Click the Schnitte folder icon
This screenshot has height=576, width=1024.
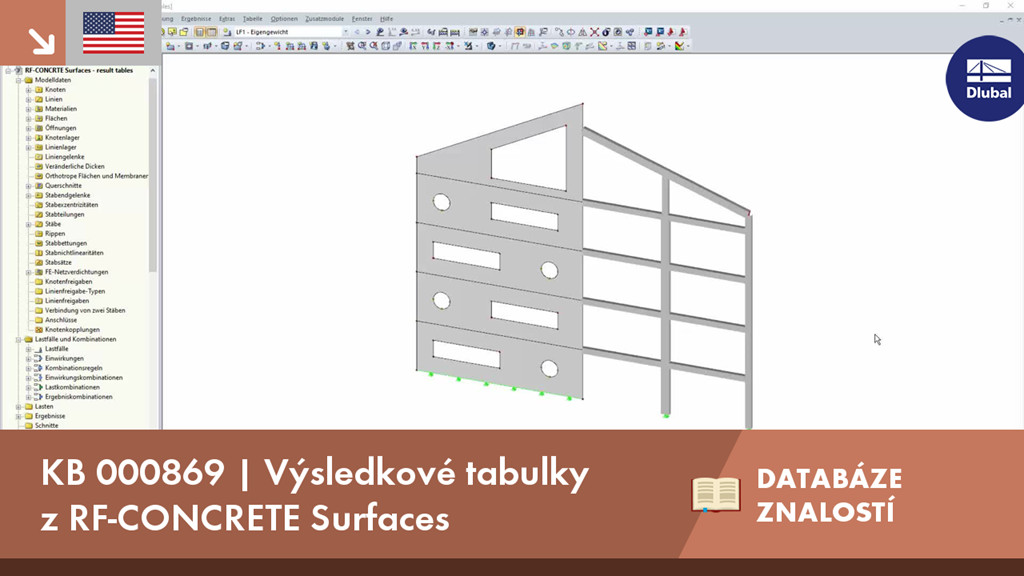coord(28,426)
